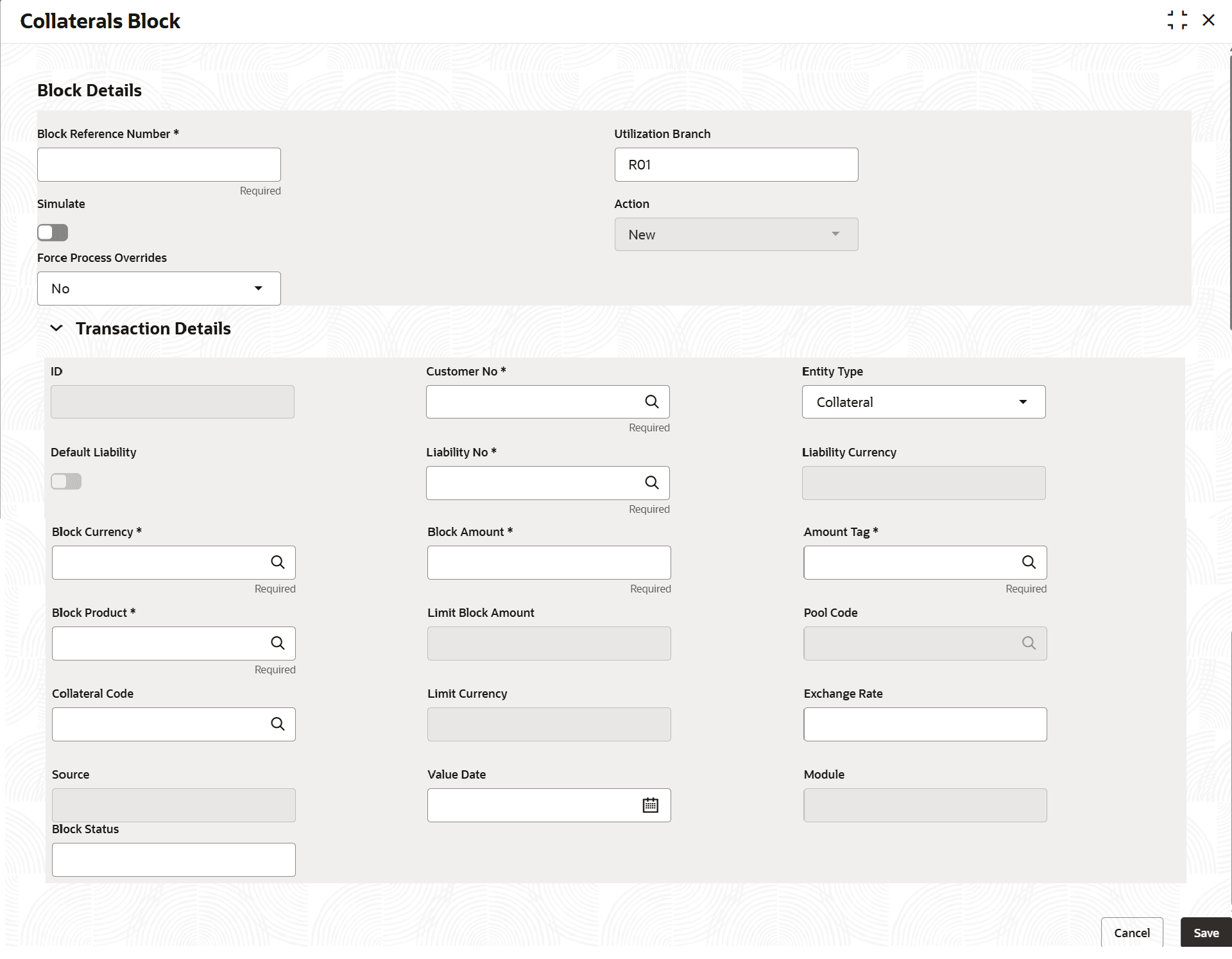Open Entity Type dropdown
This screenshot has width=1232, height=959.
(923, 402)
